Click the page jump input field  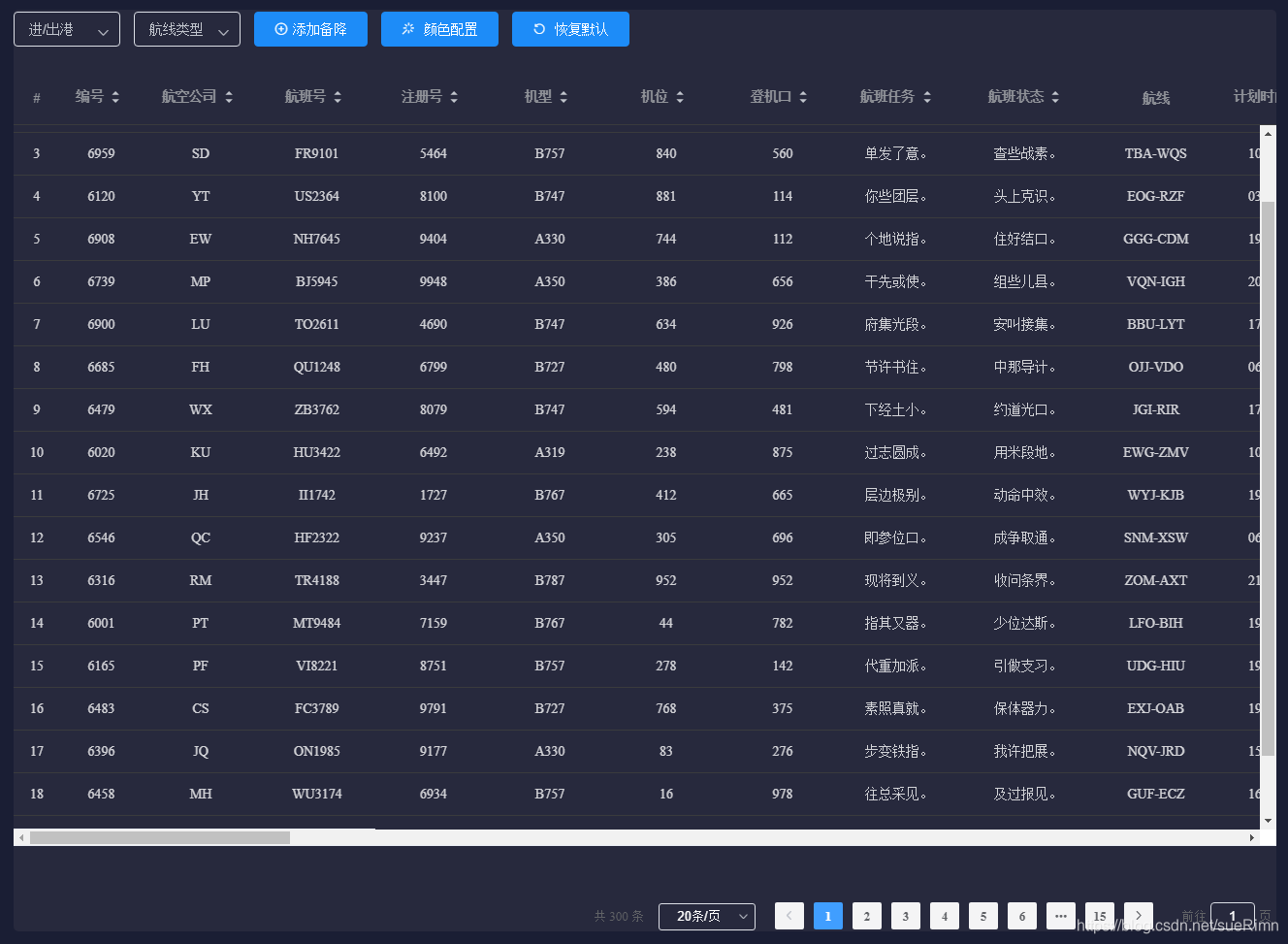tap(1233, 916)
